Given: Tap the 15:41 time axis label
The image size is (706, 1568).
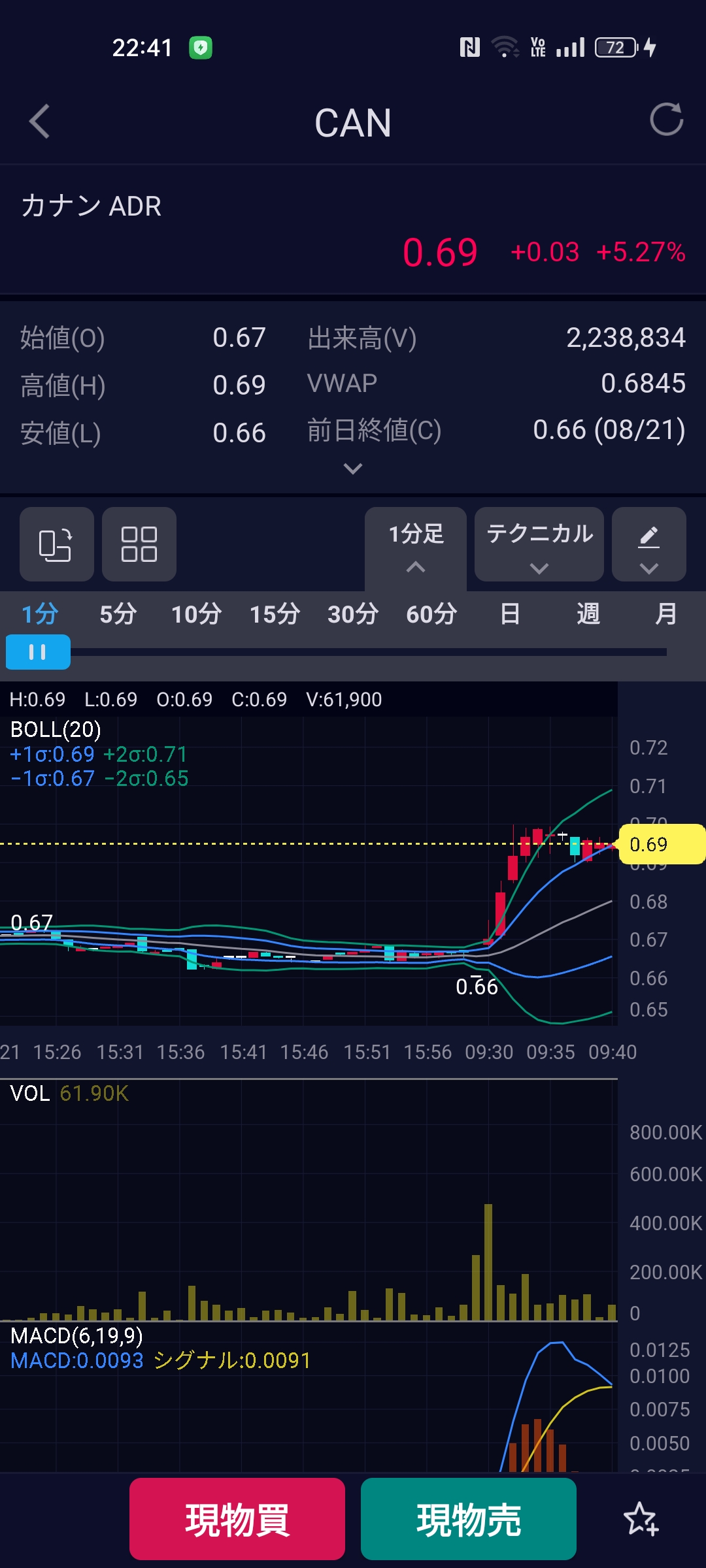Looking at the screenshot, I should [243, 1052].
